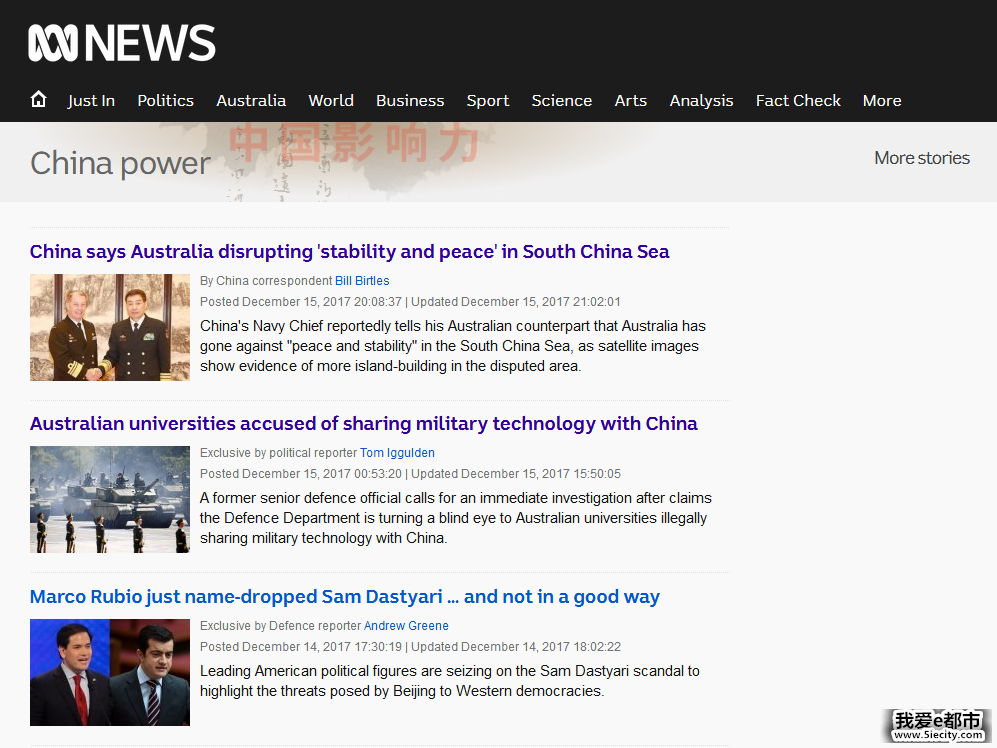The width and height of the screenshot is (997, 748).
Task: Open the South China Sea stability headline
Action: click(x=350, y=252)
